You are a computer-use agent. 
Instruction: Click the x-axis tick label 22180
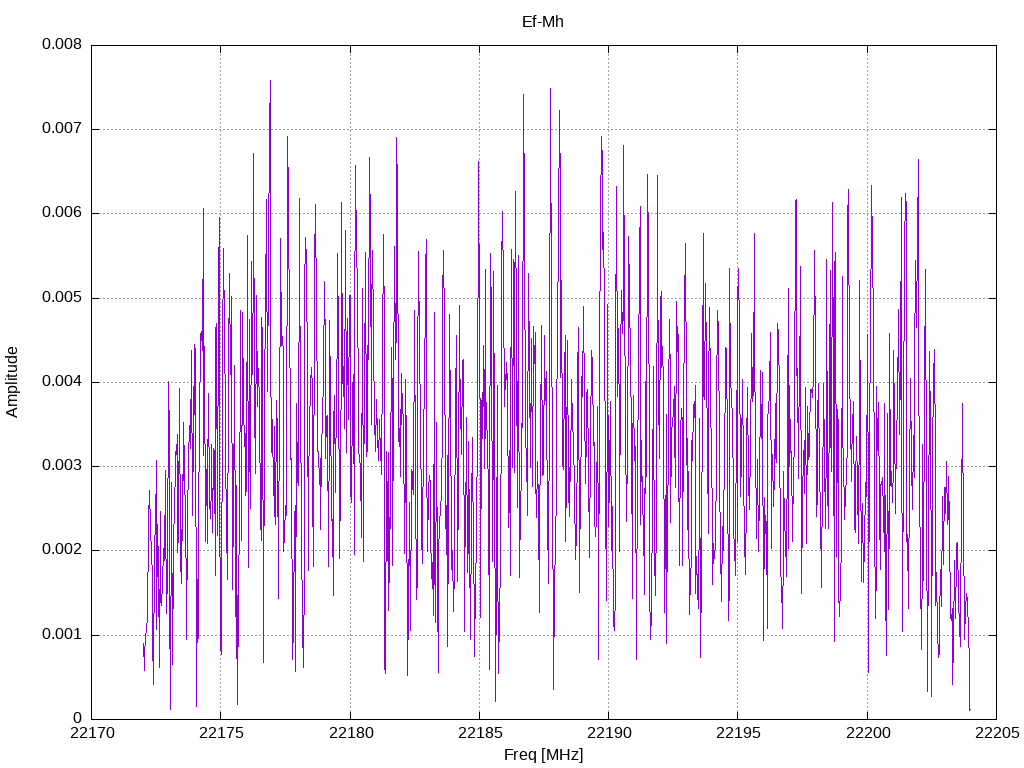(x=351, y=733)
